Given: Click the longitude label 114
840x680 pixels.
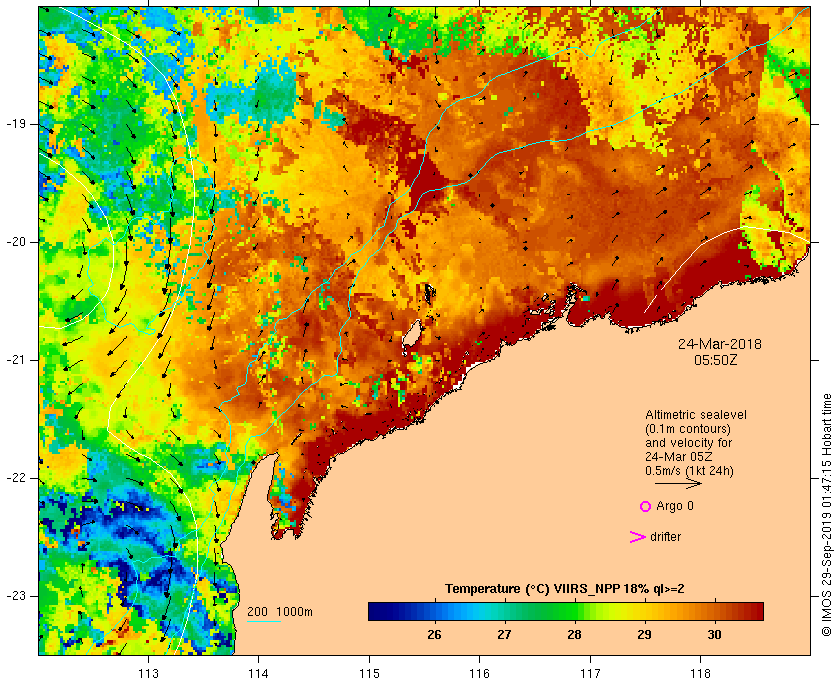Looking at the screenshot, I should point(259,673).
